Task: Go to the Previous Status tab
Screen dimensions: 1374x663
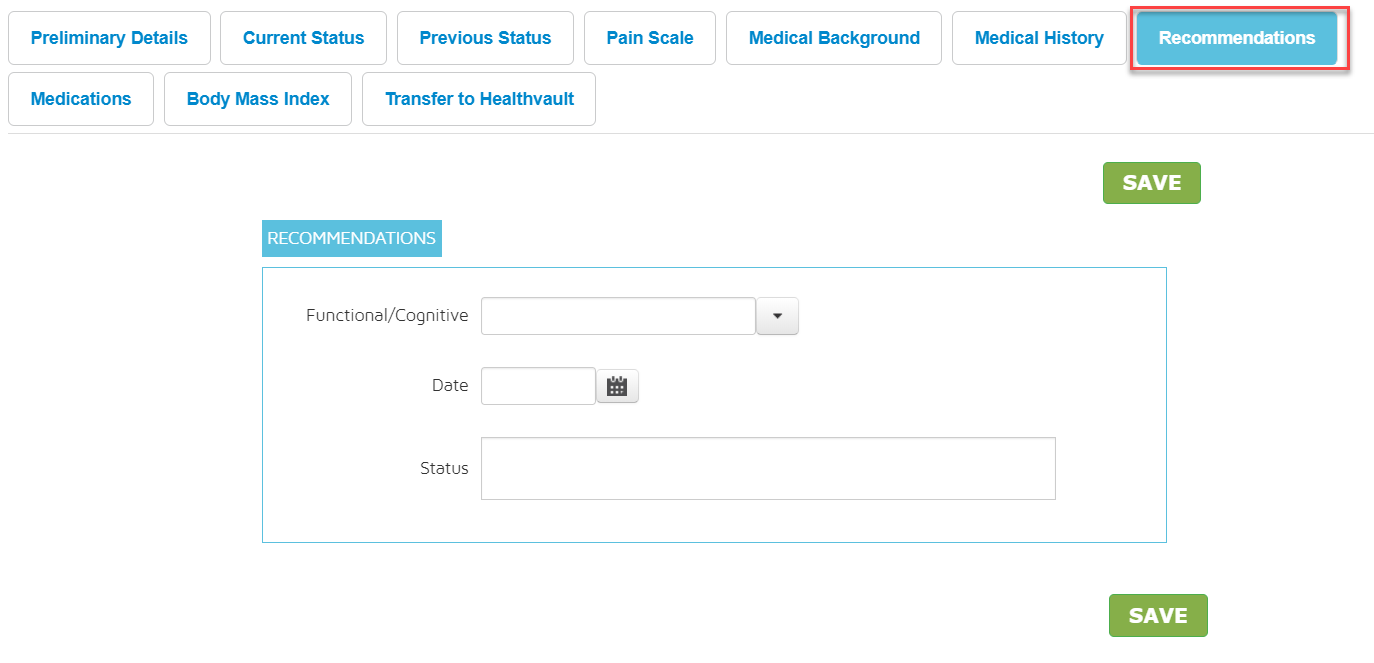Action: tap(485, 38)
